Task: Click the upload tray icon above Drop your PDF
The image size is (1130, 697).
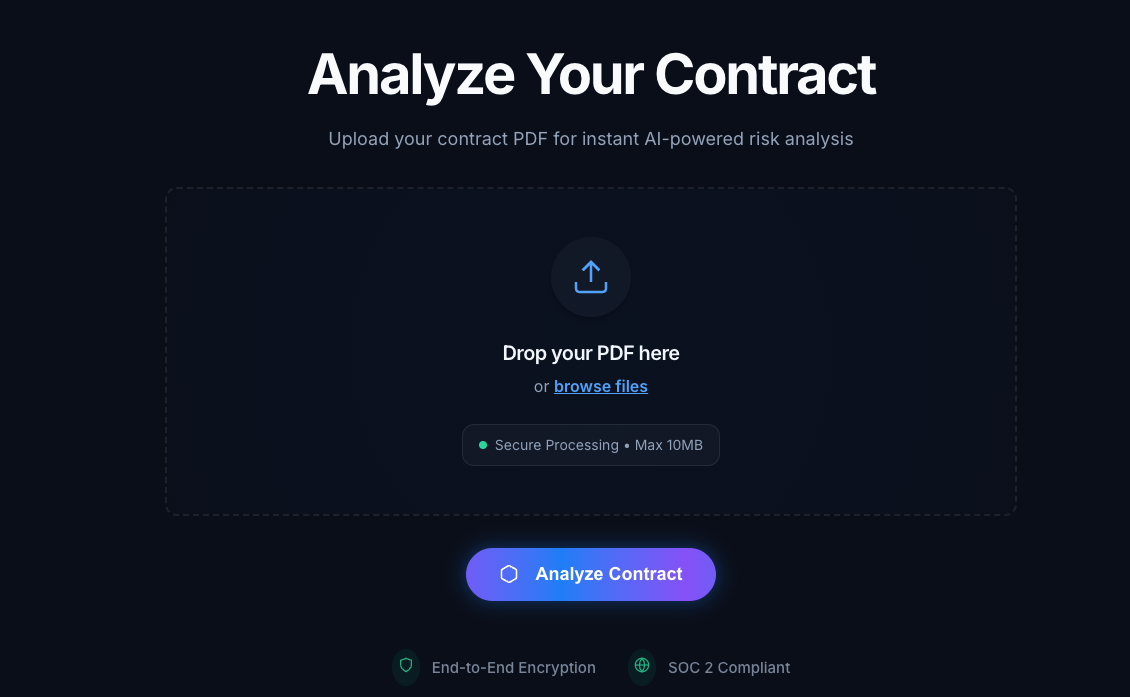Action: tap(591, 277)
